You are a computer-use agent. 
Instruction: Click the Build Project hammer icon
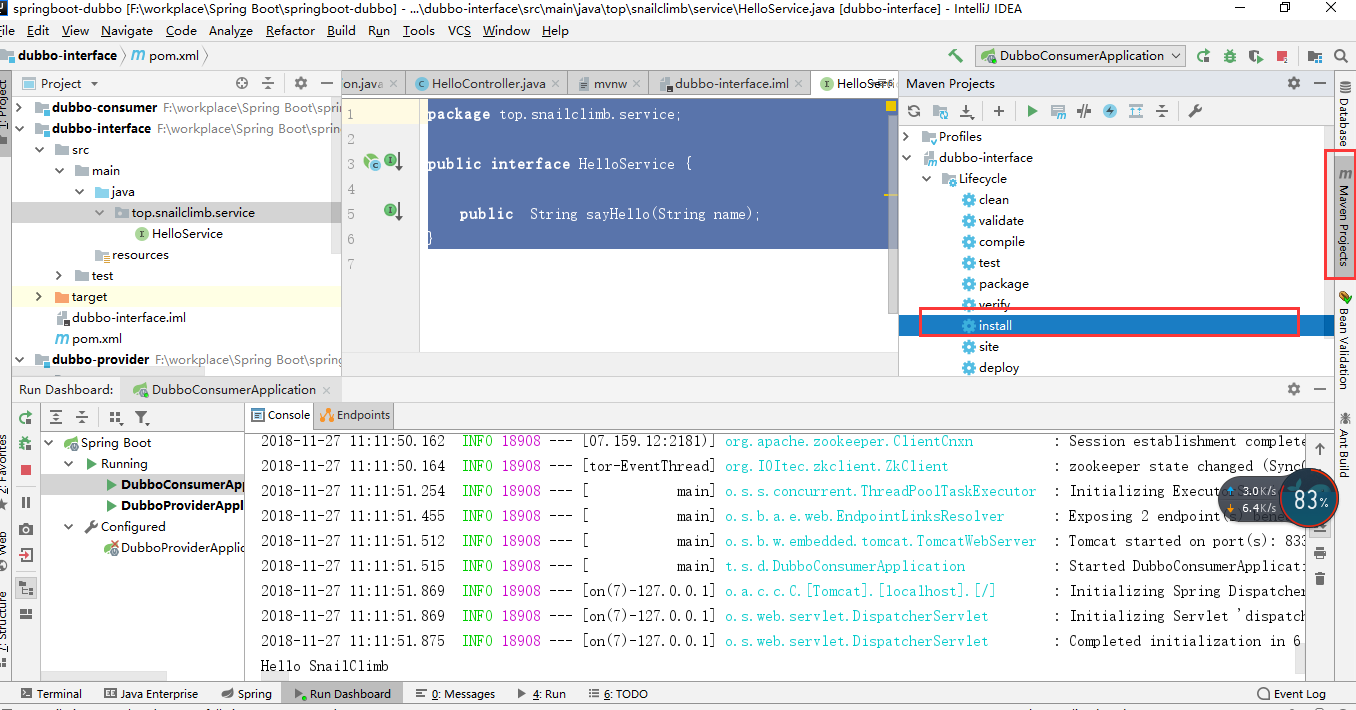[955, 56]
